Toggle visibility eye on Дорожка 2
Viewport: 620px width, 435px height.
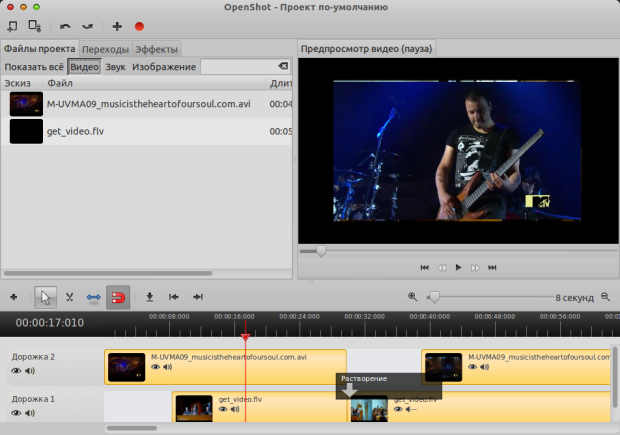16,371
